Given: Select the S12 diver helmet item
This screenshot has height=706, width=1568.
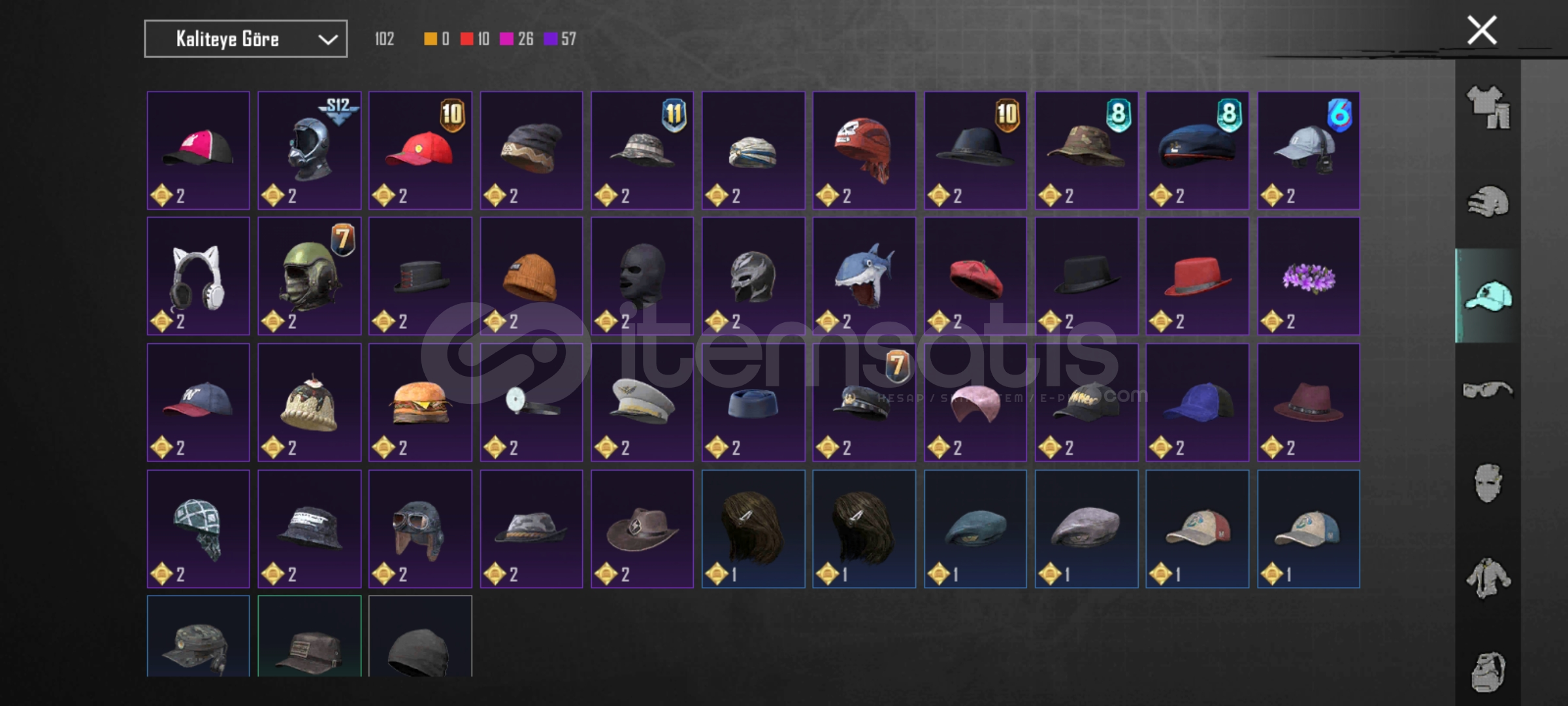Looking at the screenshot, I should tap(310, 150).
